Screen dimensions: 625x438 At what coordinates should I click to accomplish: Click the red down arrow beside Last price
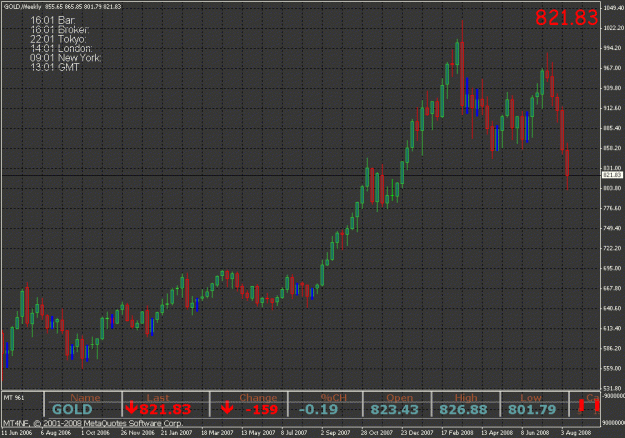tap(131, 408)
